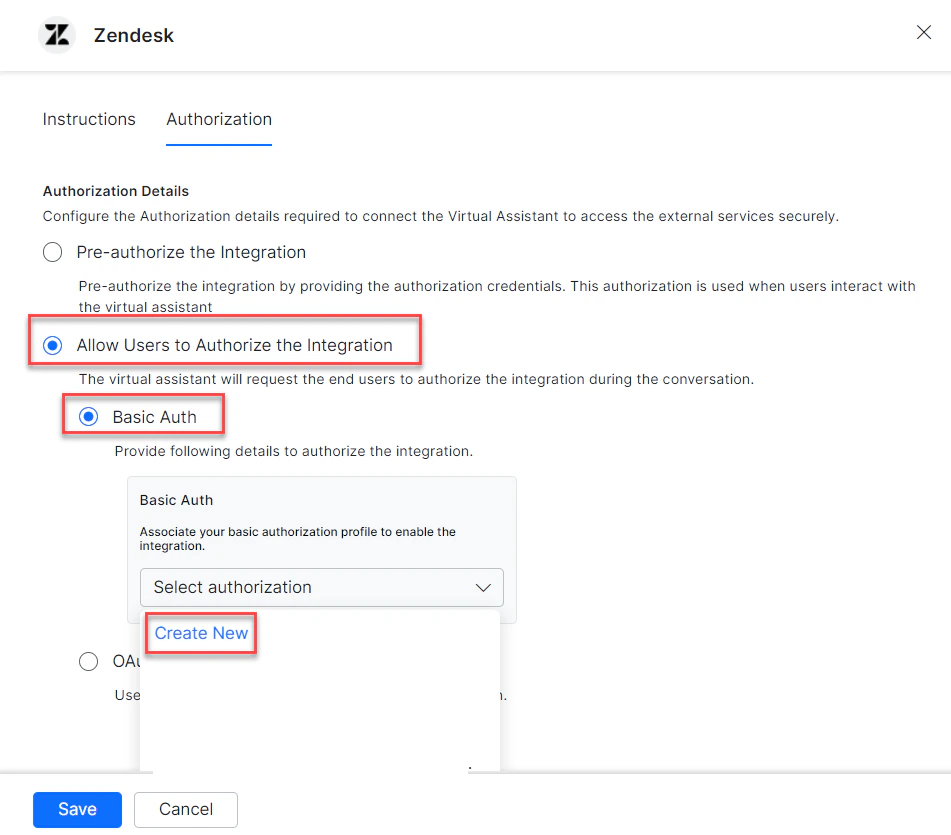Select the Basic Auth panel title
The height and width of the screenshot is (835, 951).
coord(176,500)
